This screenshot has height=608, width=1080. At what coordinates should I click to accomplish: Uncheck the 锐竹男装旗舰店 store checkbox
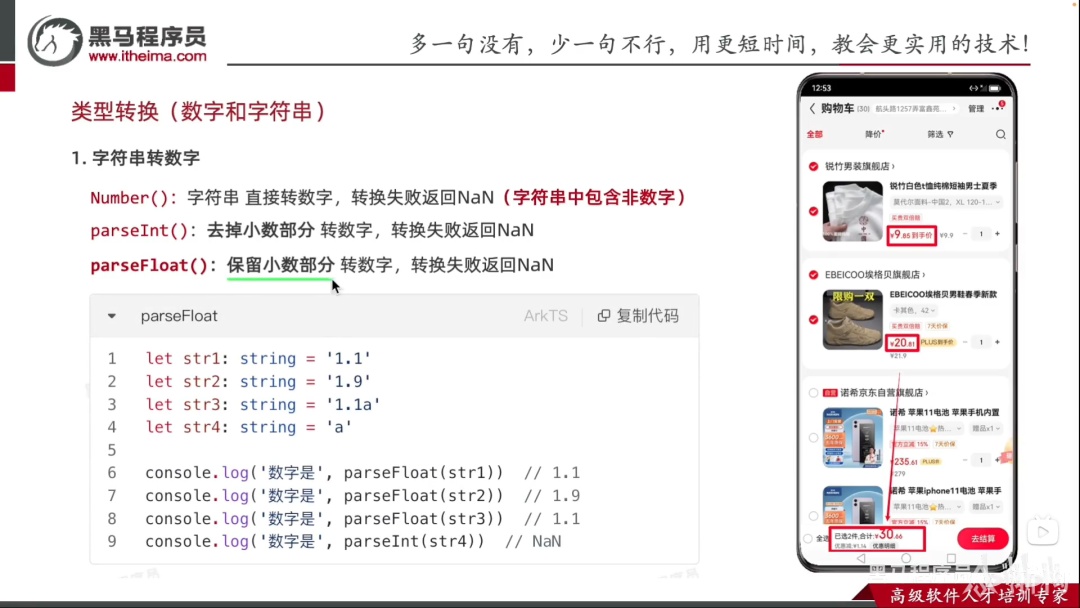pyautogui.click(x=813, y=166)
